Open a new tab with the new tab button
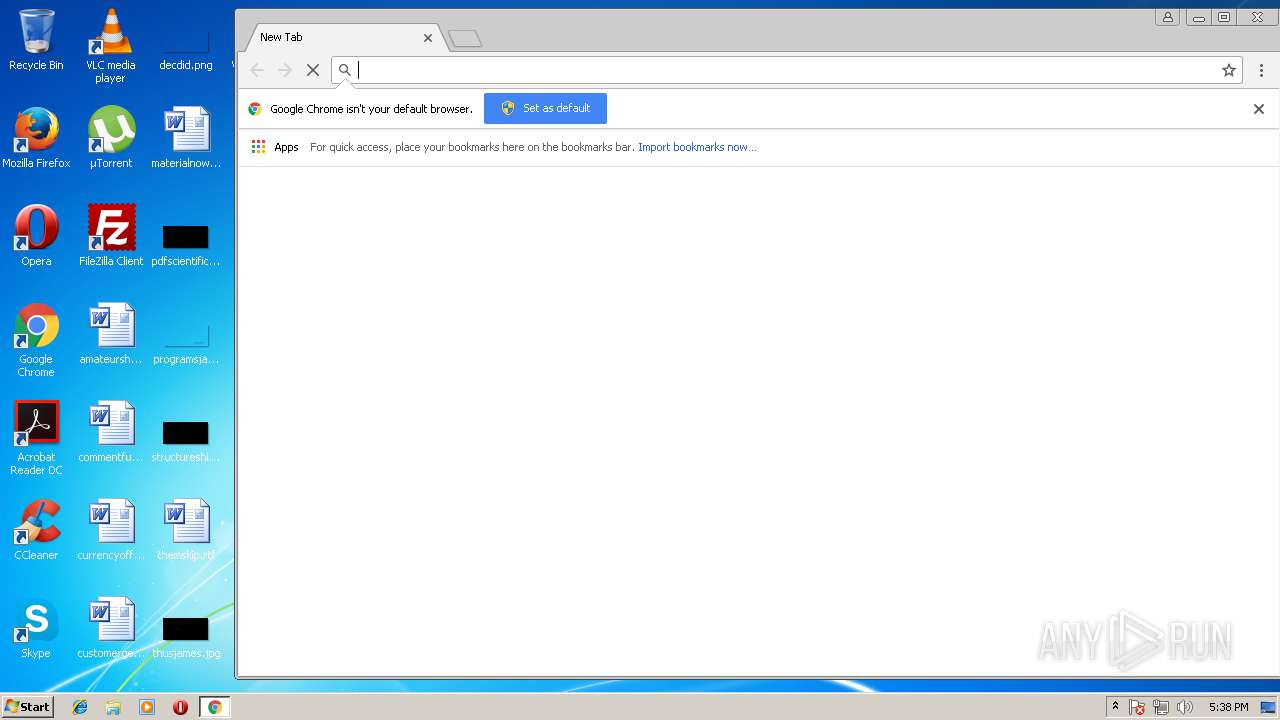 coord(465,39)
